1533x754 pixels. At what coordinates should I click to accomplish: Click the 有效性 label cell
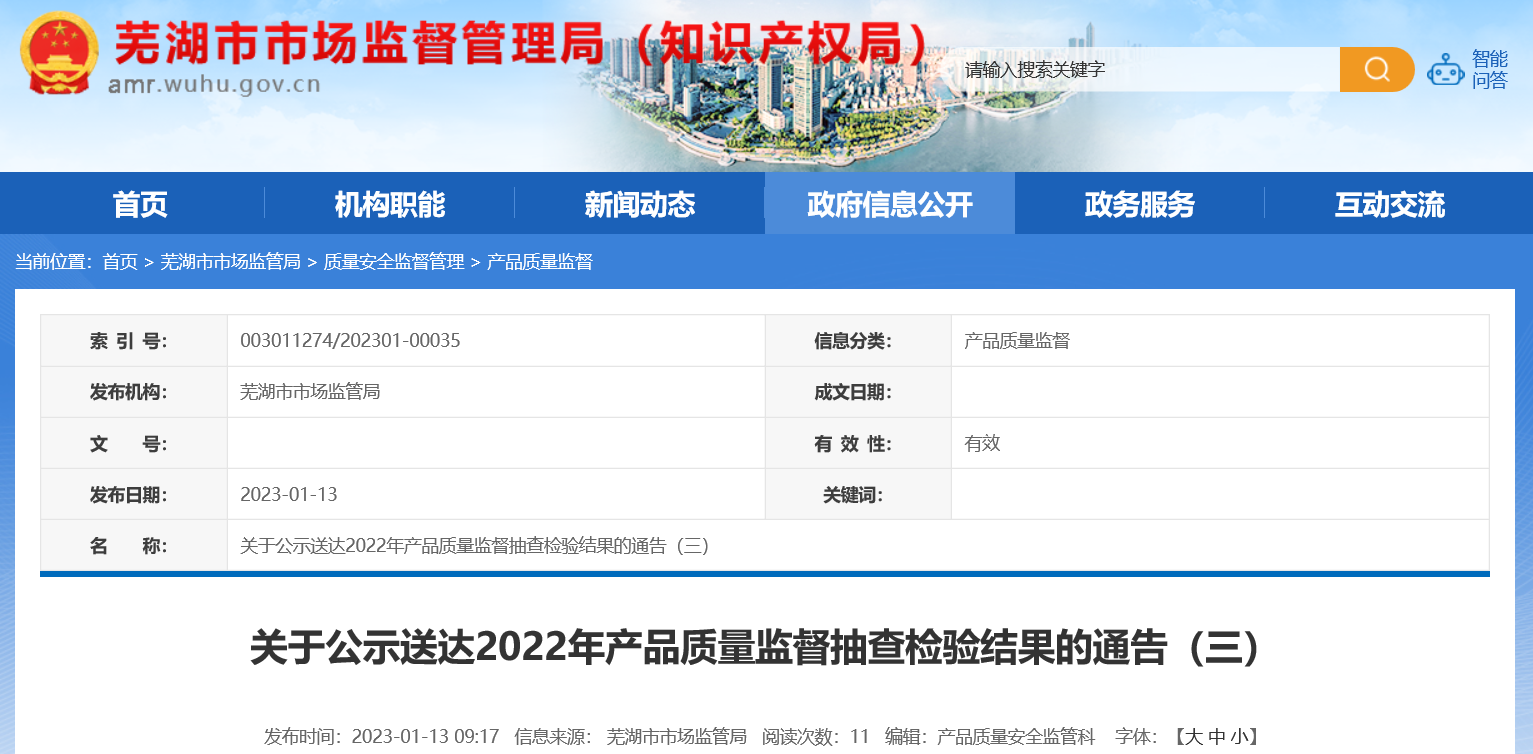(x=858, y=443)
